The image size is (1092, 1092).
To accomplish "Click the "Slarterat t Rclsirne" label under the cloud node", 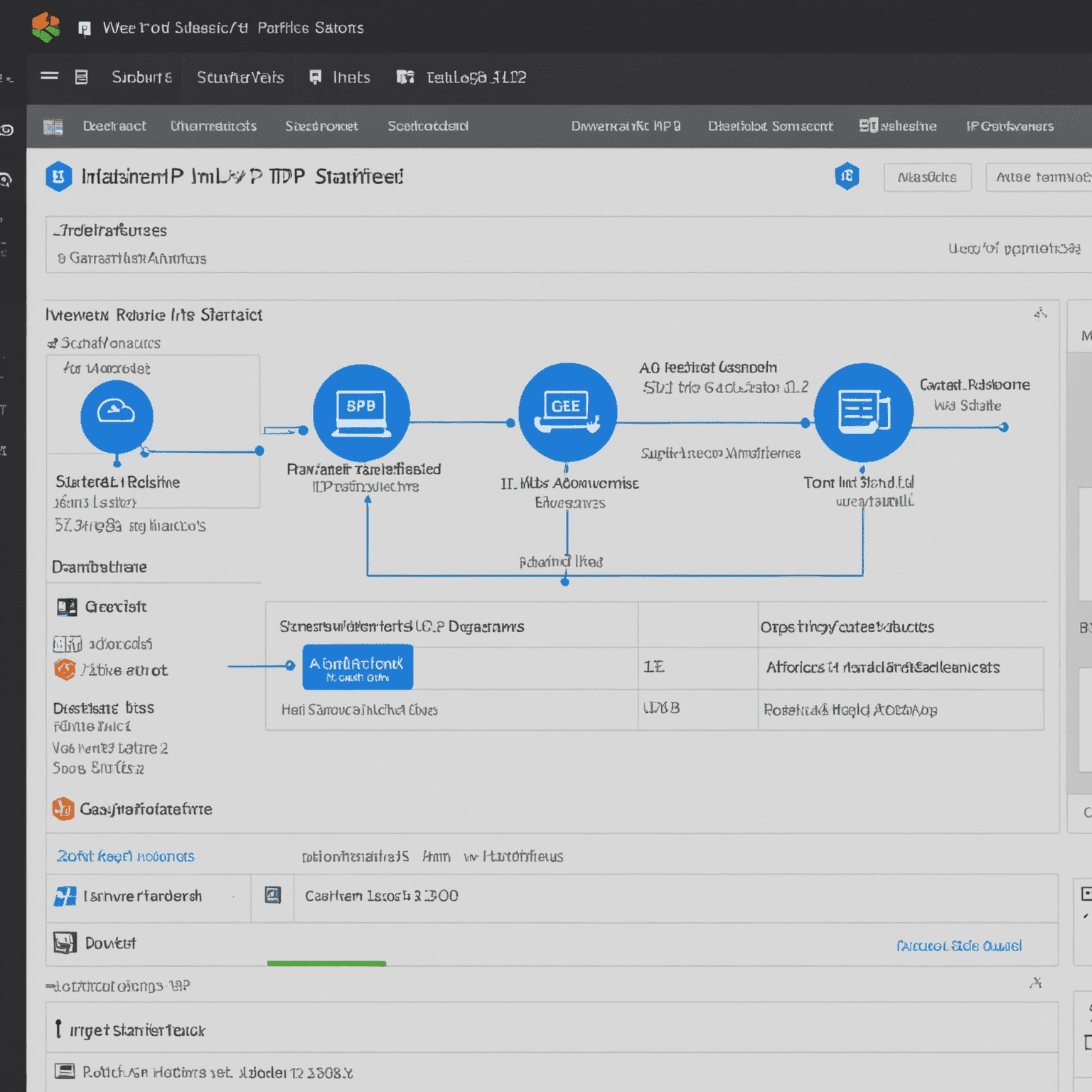I will point(118,482).
